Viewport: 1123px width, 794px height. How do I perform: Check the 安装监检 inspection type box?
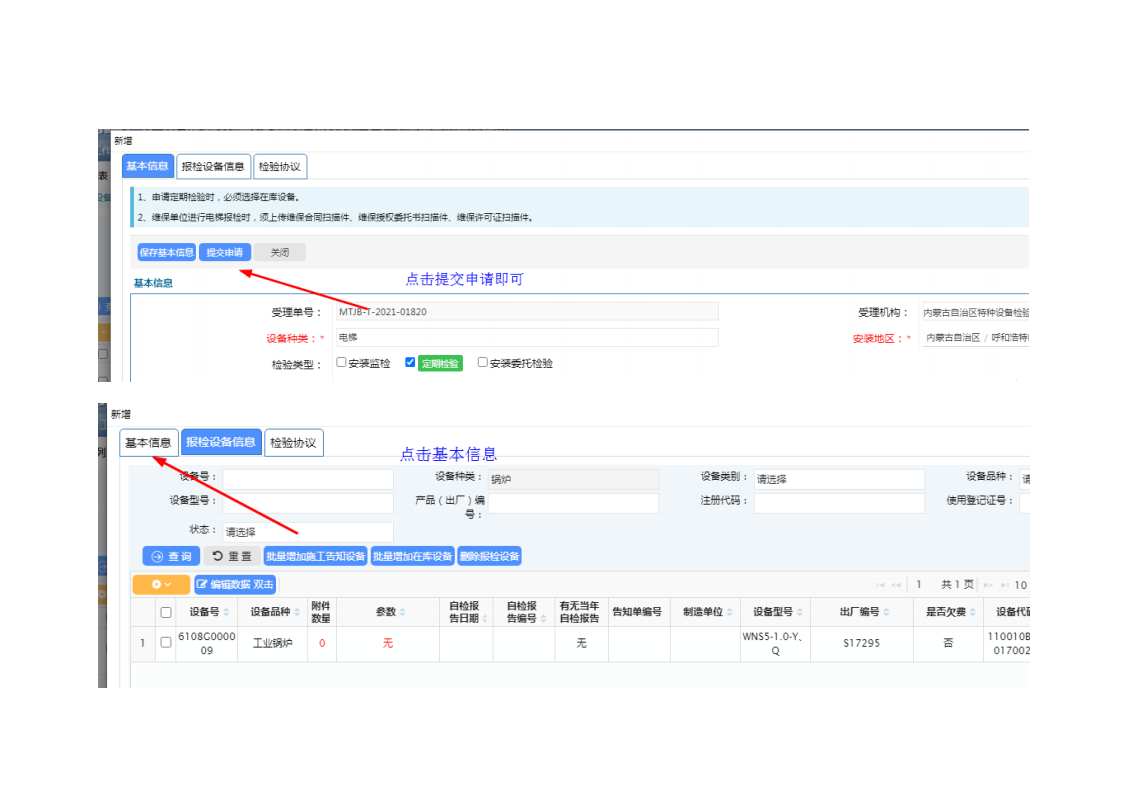342,362
